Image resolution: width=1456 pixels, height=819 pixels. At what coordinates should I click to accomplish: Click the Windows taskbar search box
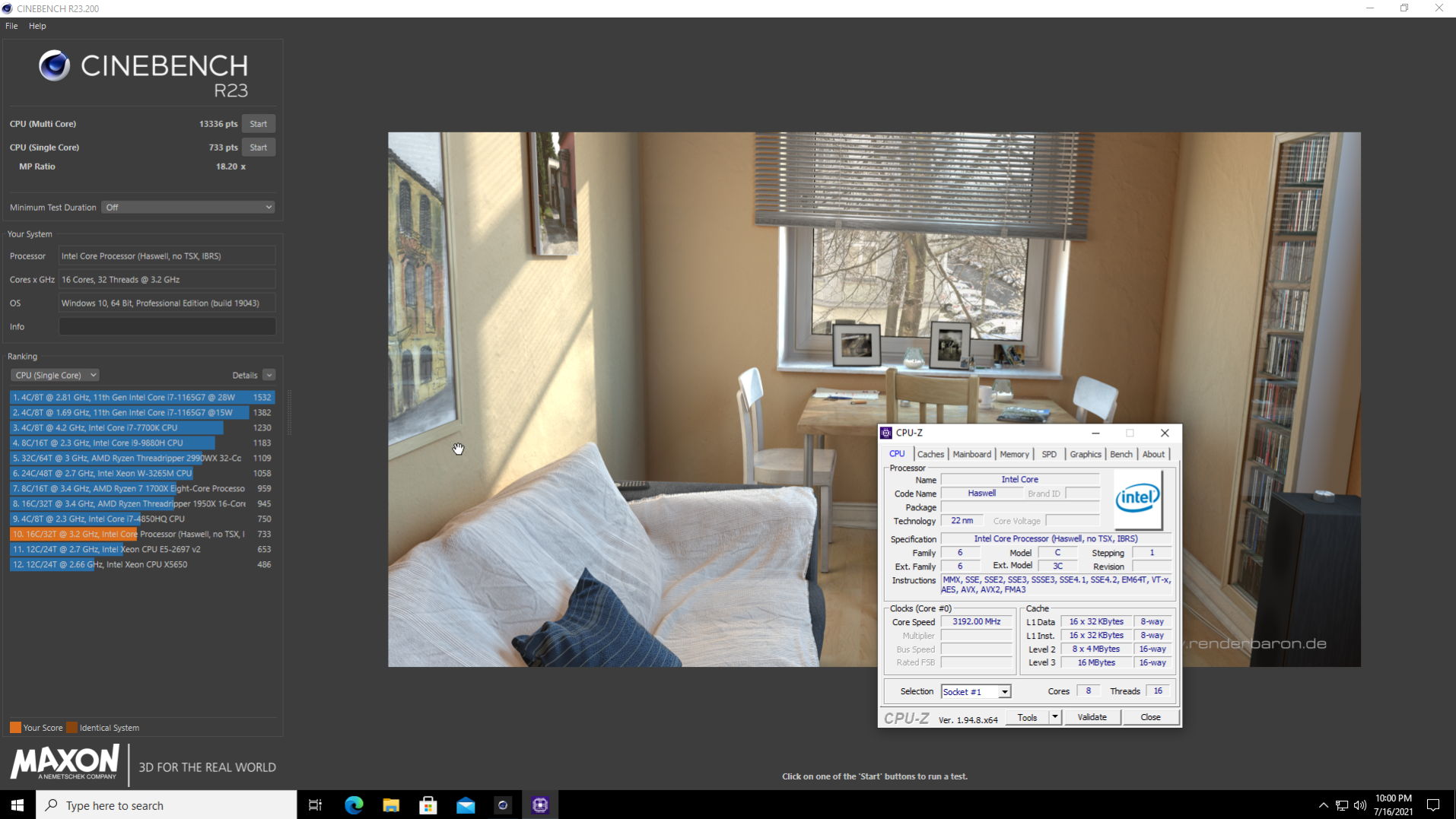[x=167, y=805]
